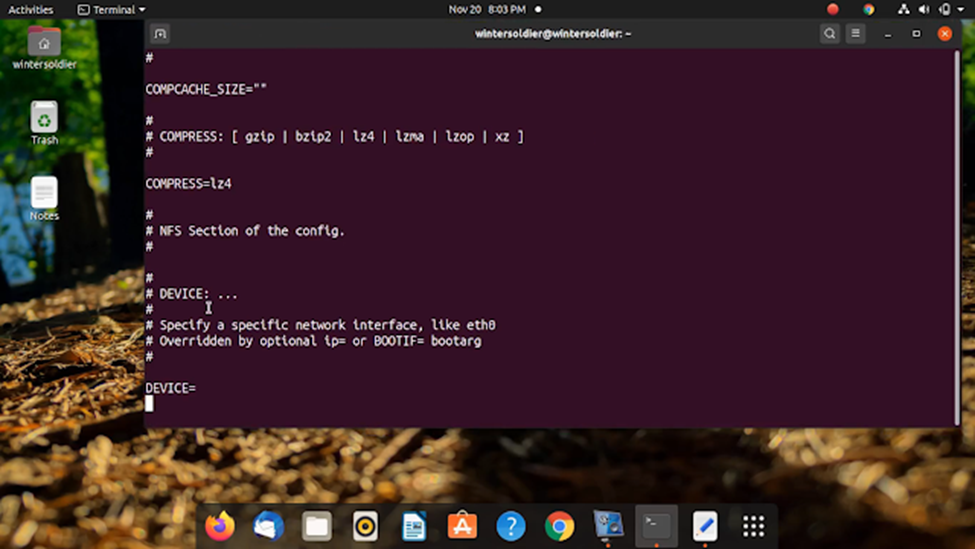Open a new terminal tab
975x549 pixels.
point(160,33)
